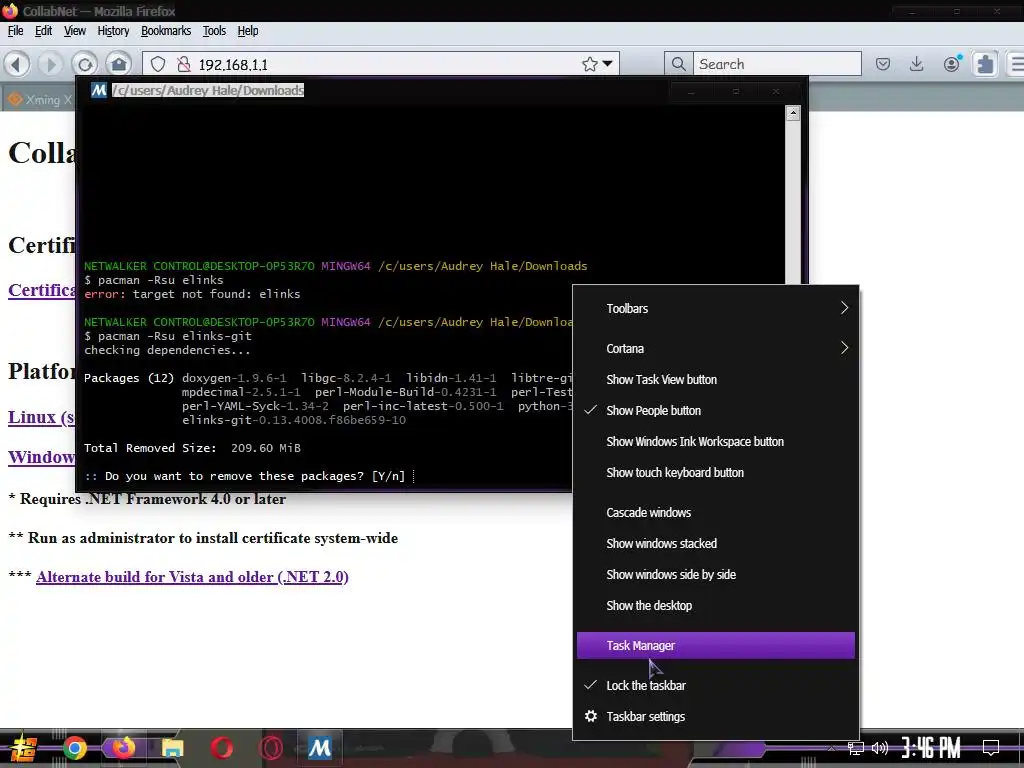Click the Firefox forward arrow button
Image resolution: width=1024 pixels, height=768 pixels.
click(50, 64)
